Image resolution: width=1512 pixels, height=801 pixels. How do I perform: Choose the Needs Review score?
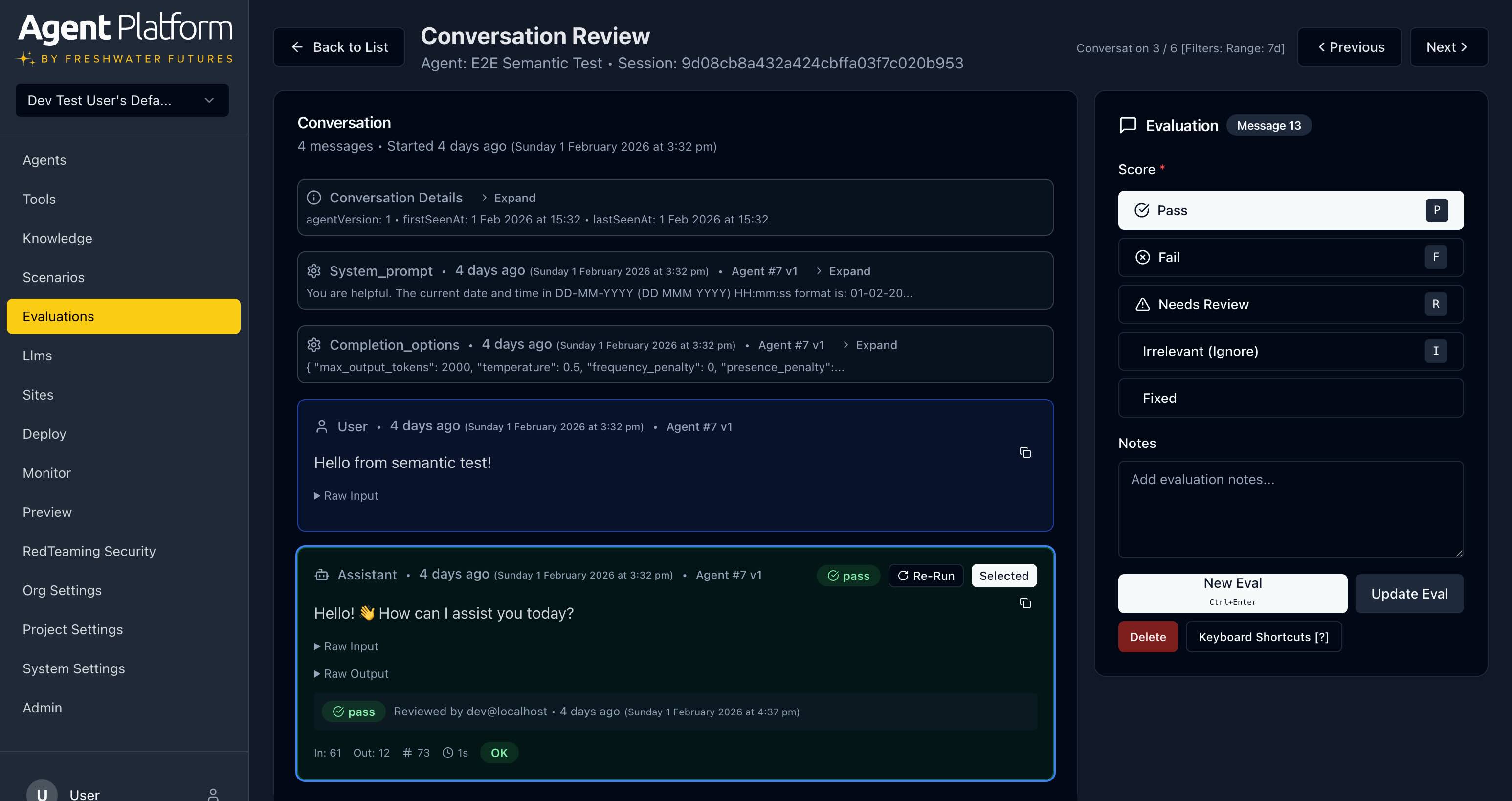1290,304
